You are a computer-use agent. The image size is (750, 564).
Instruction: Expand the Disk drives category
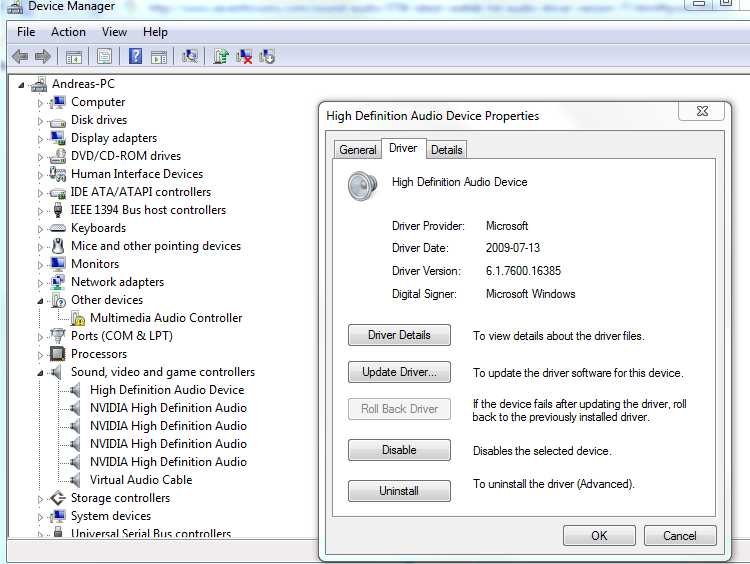click(x=40, y=121)
